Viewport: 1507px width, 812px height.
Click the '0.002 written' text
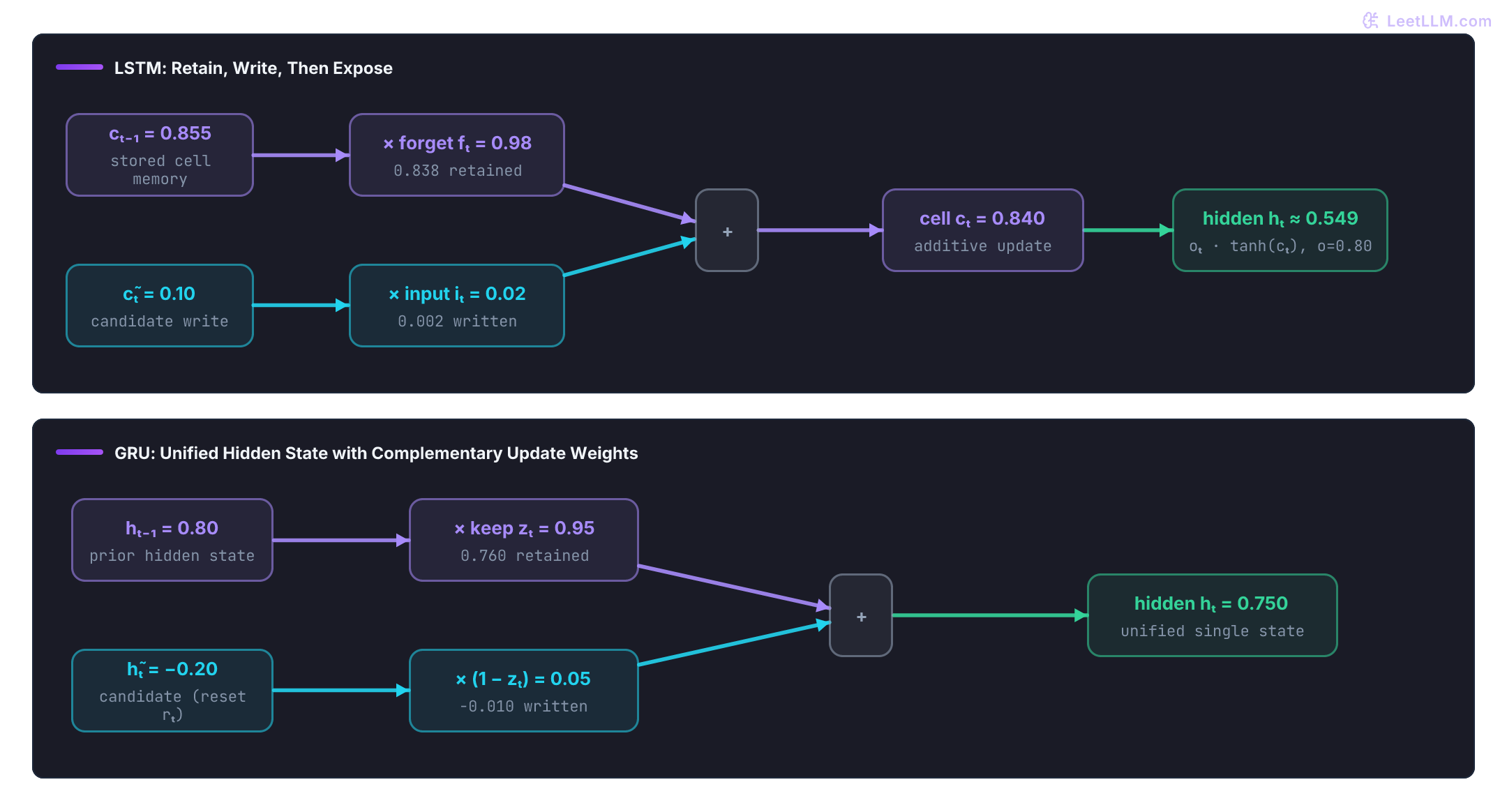click(458, 322)
